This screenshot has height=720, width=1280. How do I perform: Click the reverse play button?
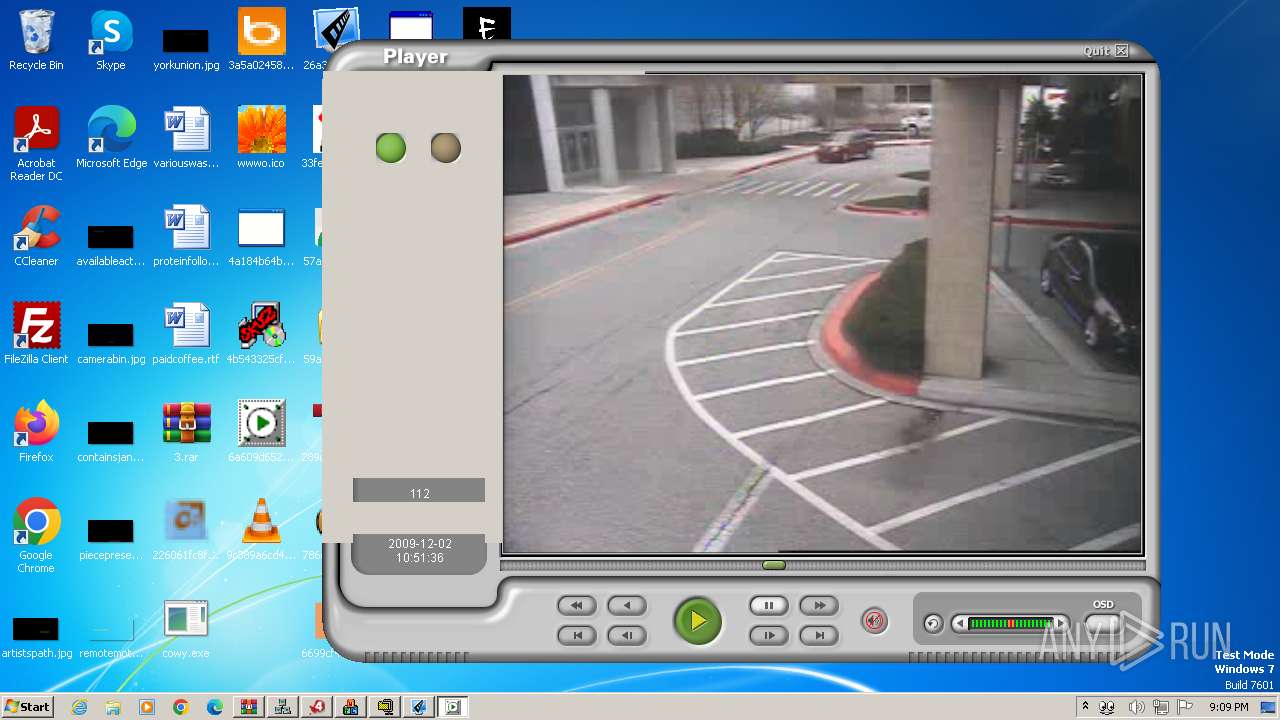pos(627,605)
